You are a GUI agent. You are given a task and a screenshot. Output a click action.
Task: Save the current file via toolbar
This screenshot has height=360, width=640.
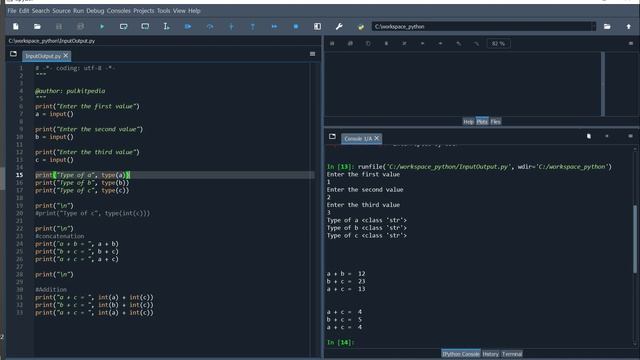click(59, 27)
